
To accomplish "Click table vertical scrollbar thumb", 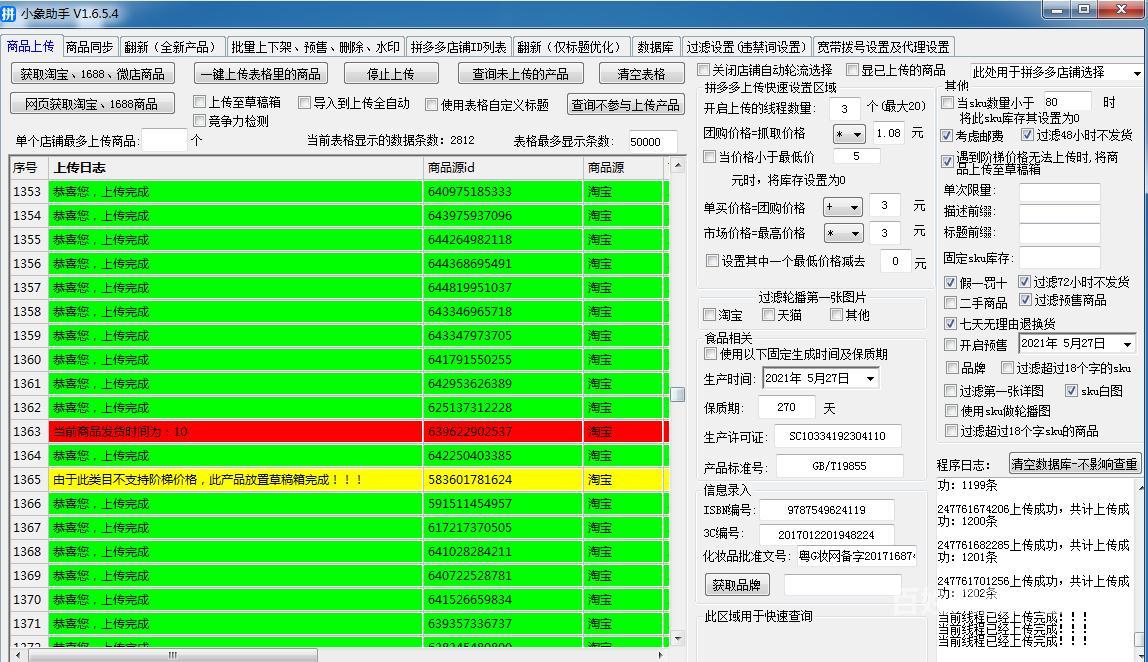I will click(x=678, y=394).
